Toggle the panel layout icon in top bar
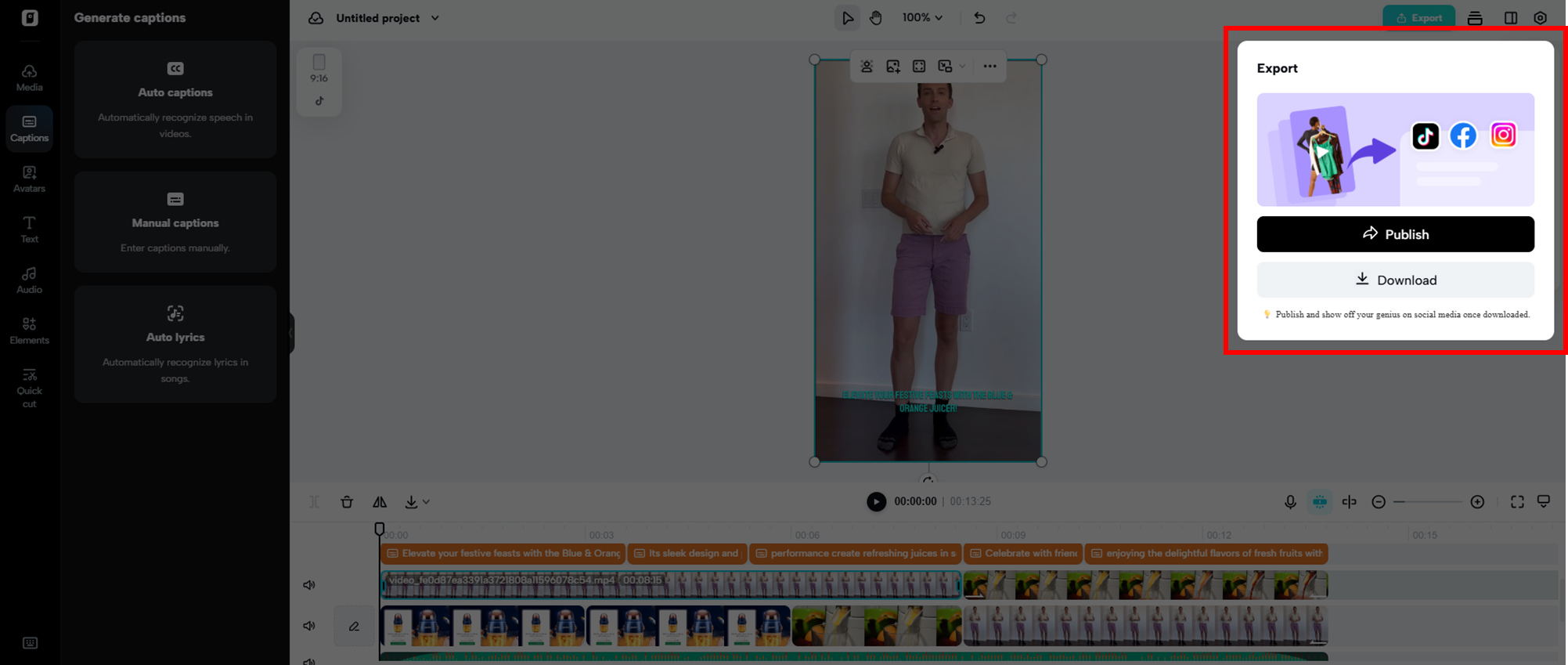 [x=1511, y=18]
